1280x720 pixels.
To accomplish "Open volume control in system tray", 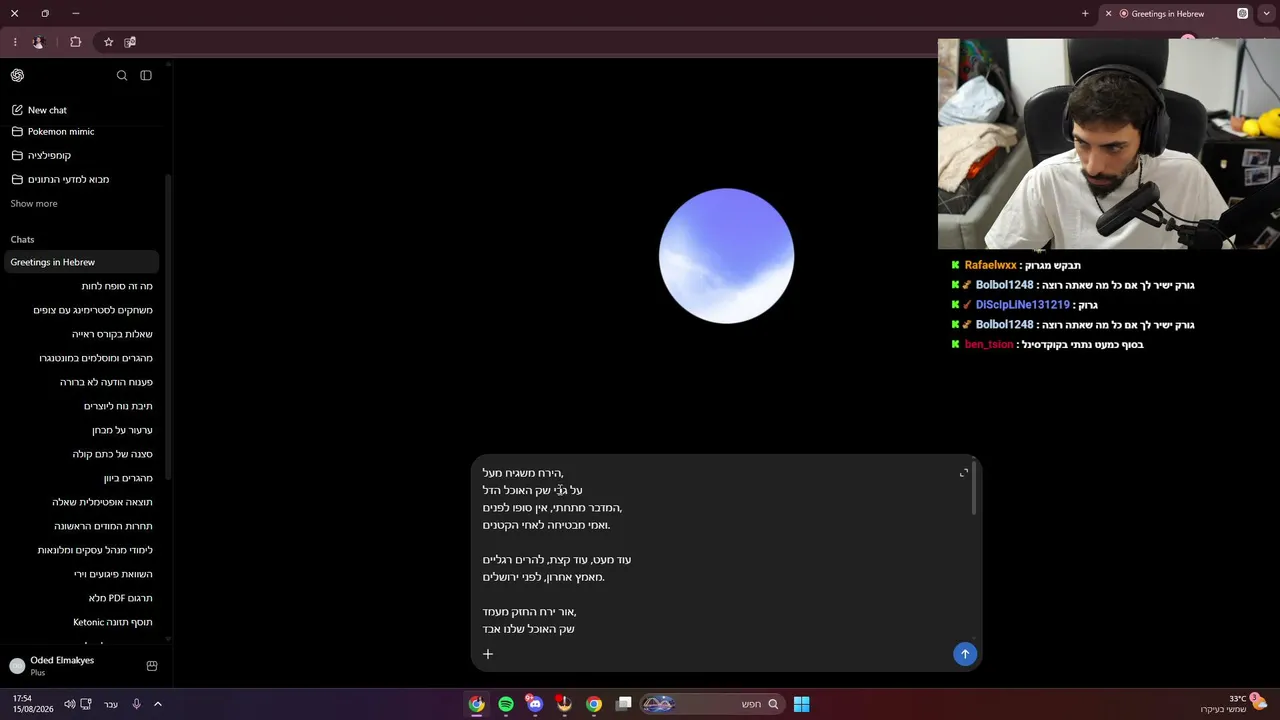I will pyautogui.click(x=69, y=704).
